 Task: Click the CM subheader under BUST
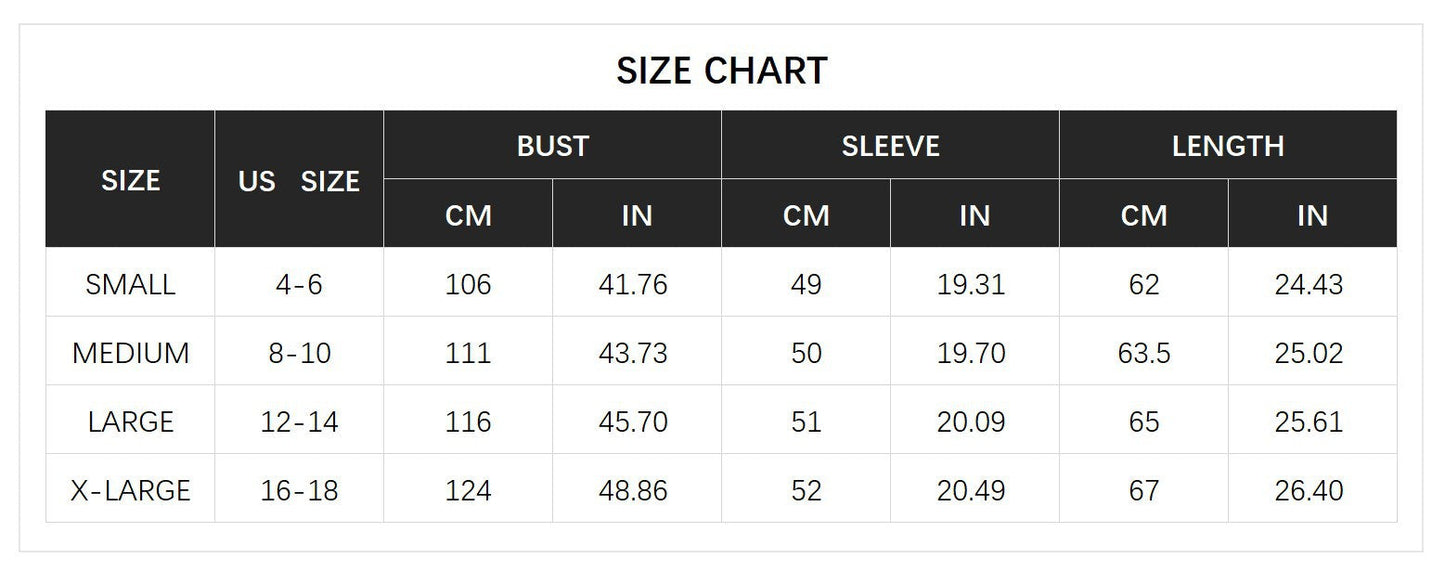click(468, 215)
